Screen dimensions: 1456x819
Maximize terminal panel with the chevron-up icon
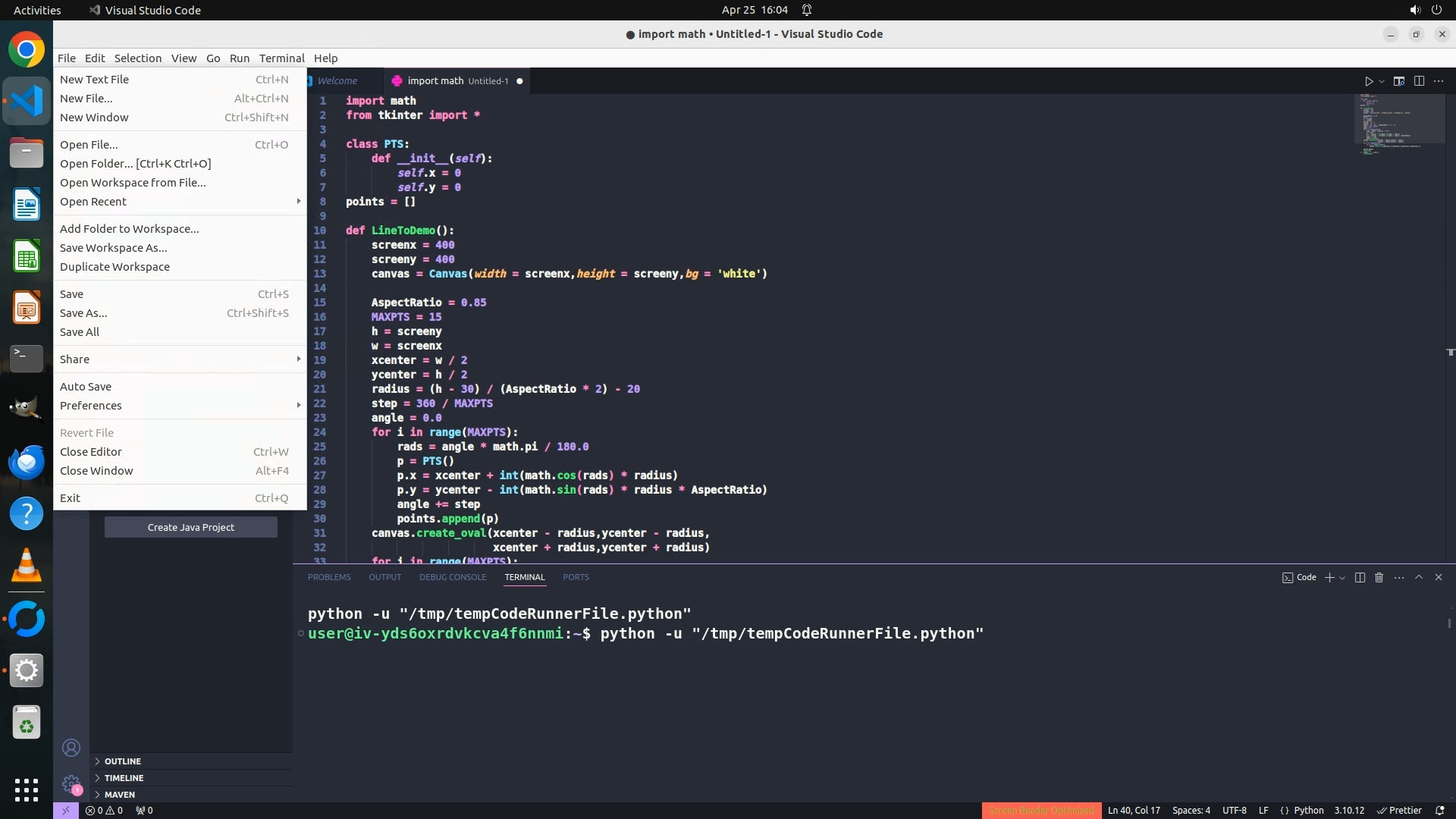(1419, 578)
